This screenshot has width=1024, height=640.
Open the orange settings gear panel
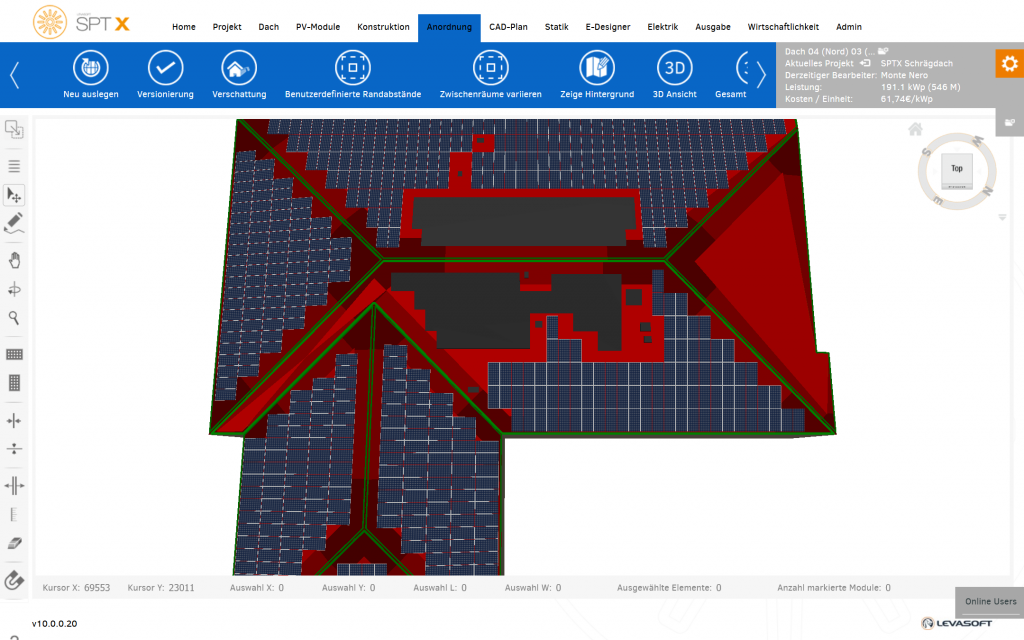pos(1009,63)
